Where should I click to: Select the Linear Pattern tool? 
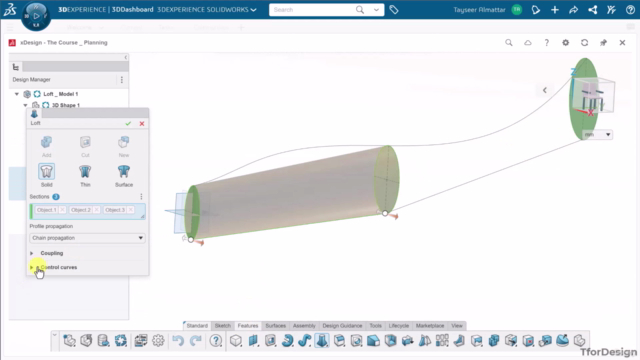(x=442, y=340)
